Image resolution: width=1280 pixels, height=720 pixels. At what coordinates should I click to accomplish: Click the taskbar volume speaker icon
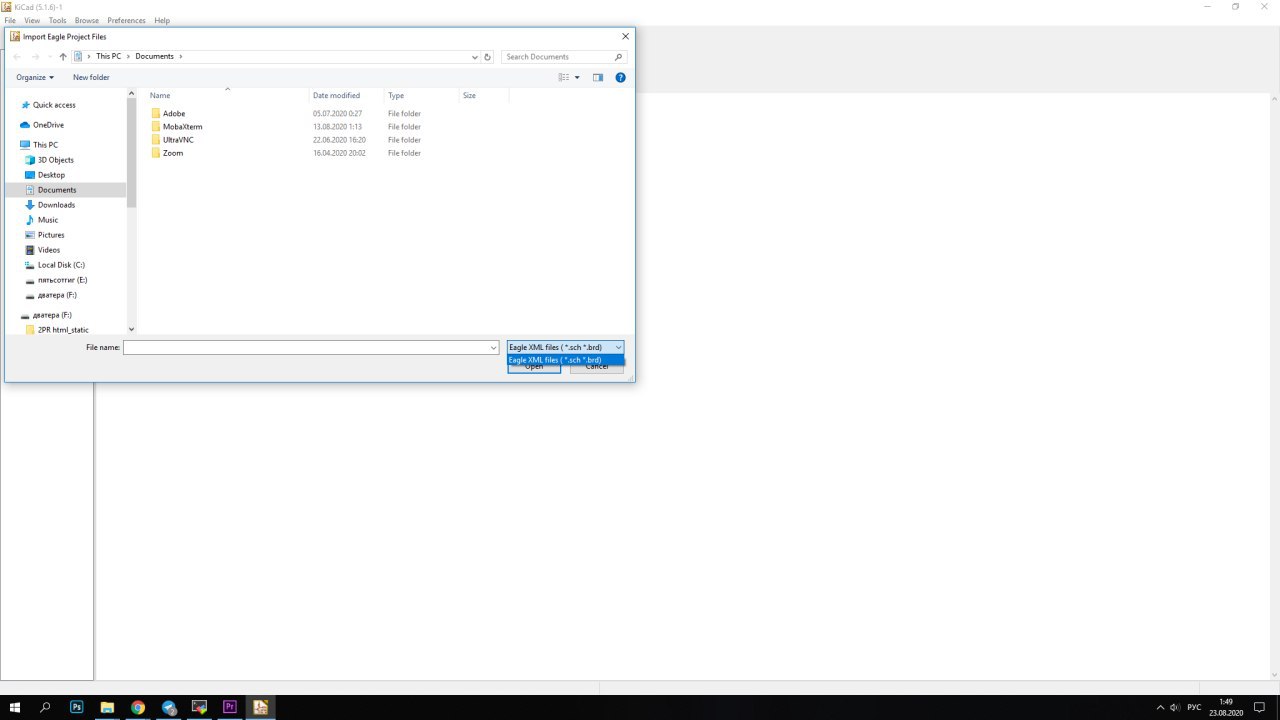coord(1174,707)
